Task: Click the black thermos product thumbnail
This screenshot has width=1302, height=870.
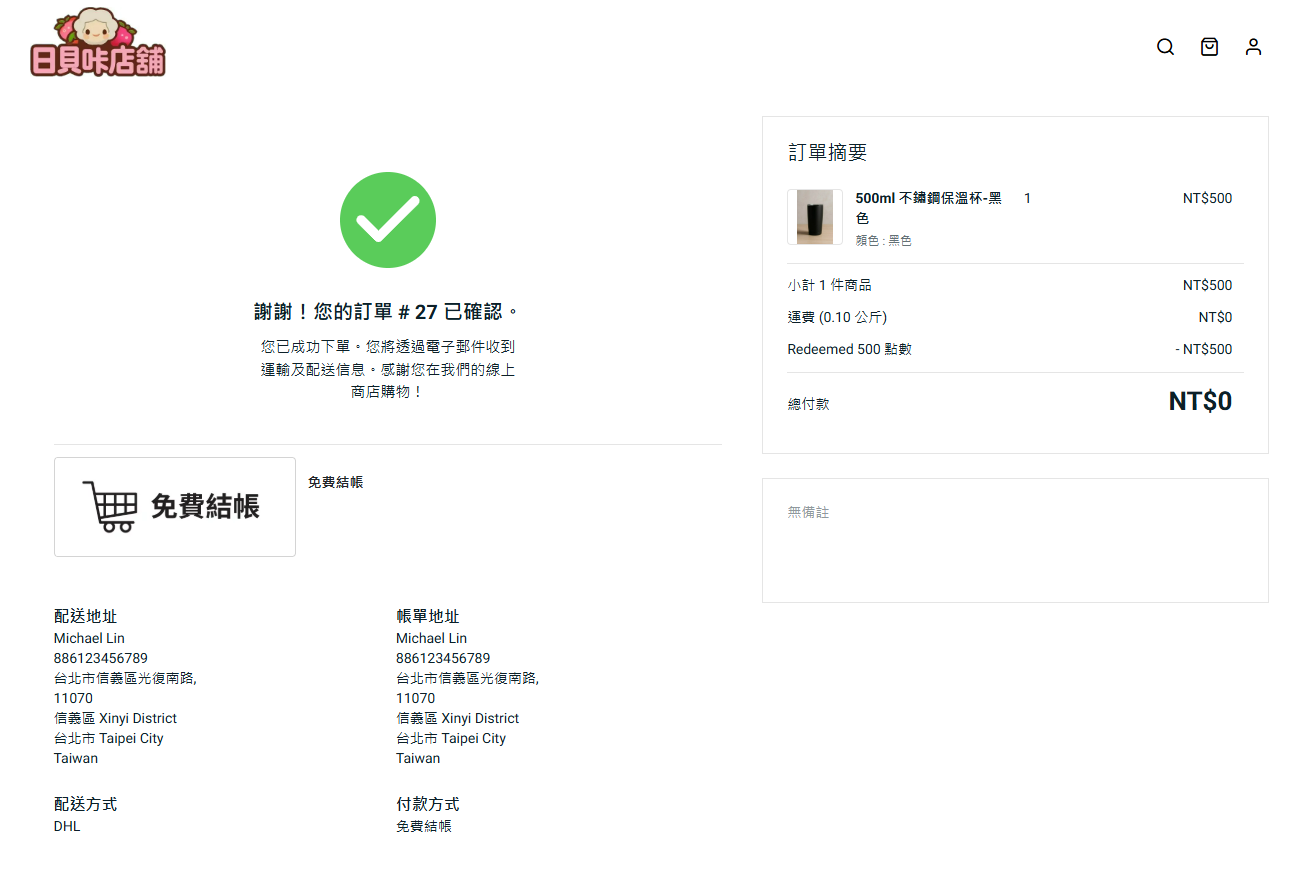Action: [814, 217]
